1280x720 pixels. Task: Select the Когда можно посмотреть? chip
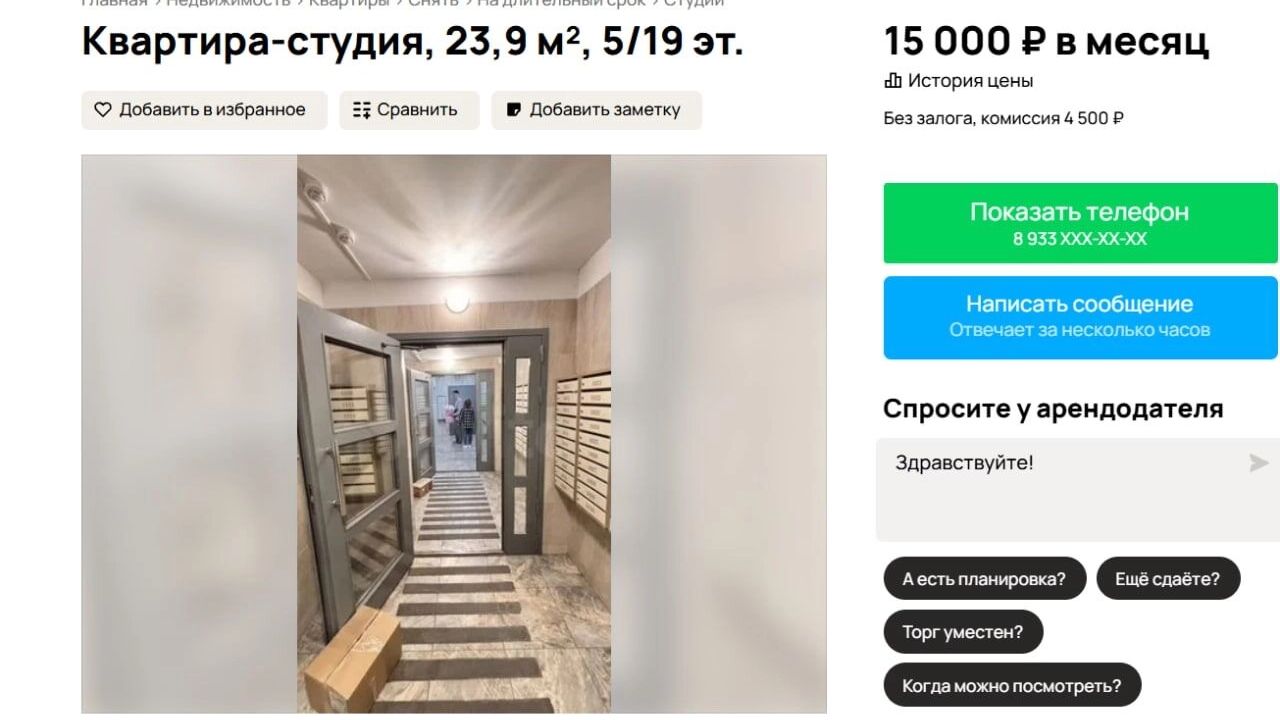[1012, 686]
